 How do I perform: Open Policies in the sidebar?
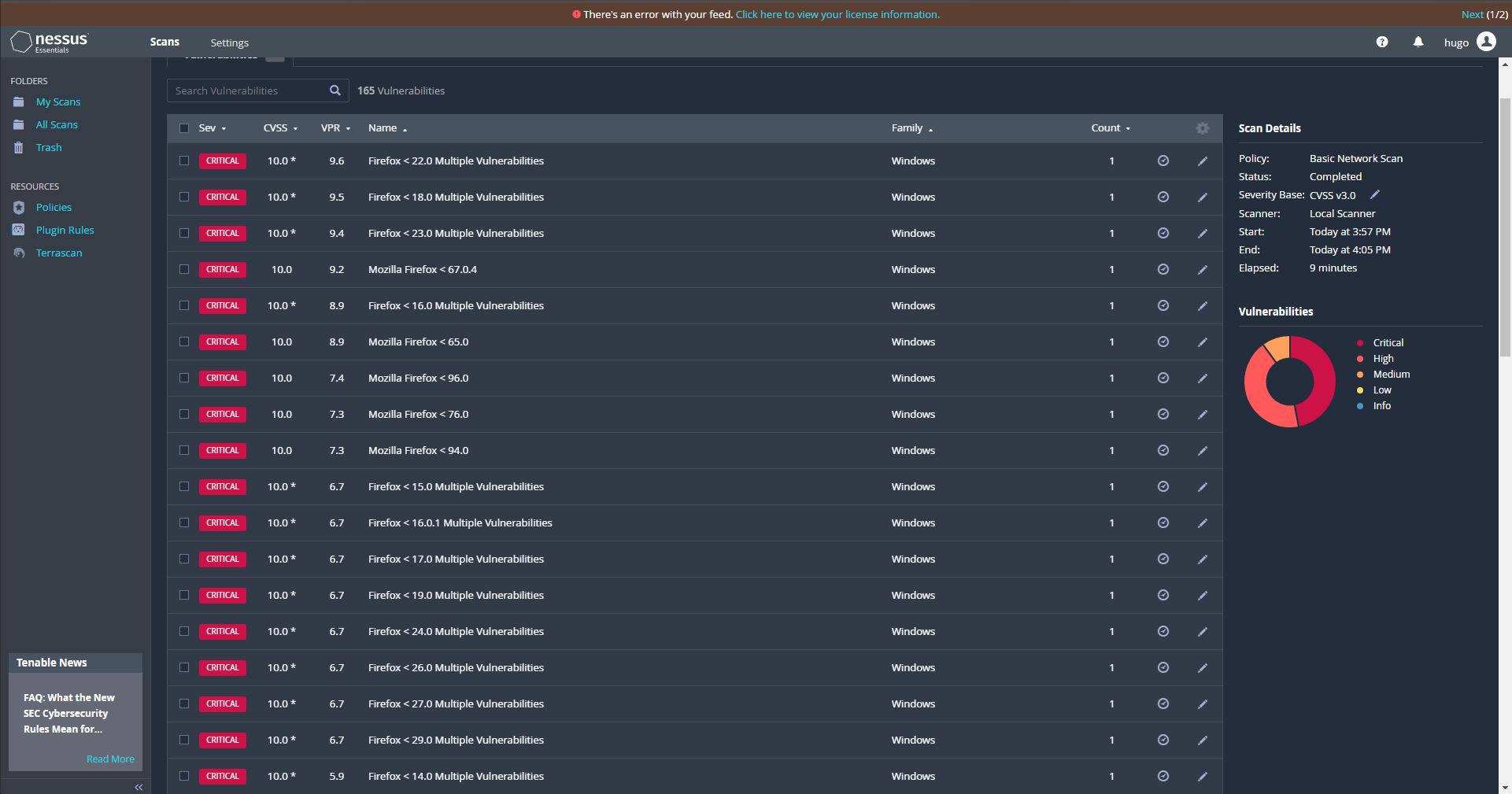[x=53, y=207]
